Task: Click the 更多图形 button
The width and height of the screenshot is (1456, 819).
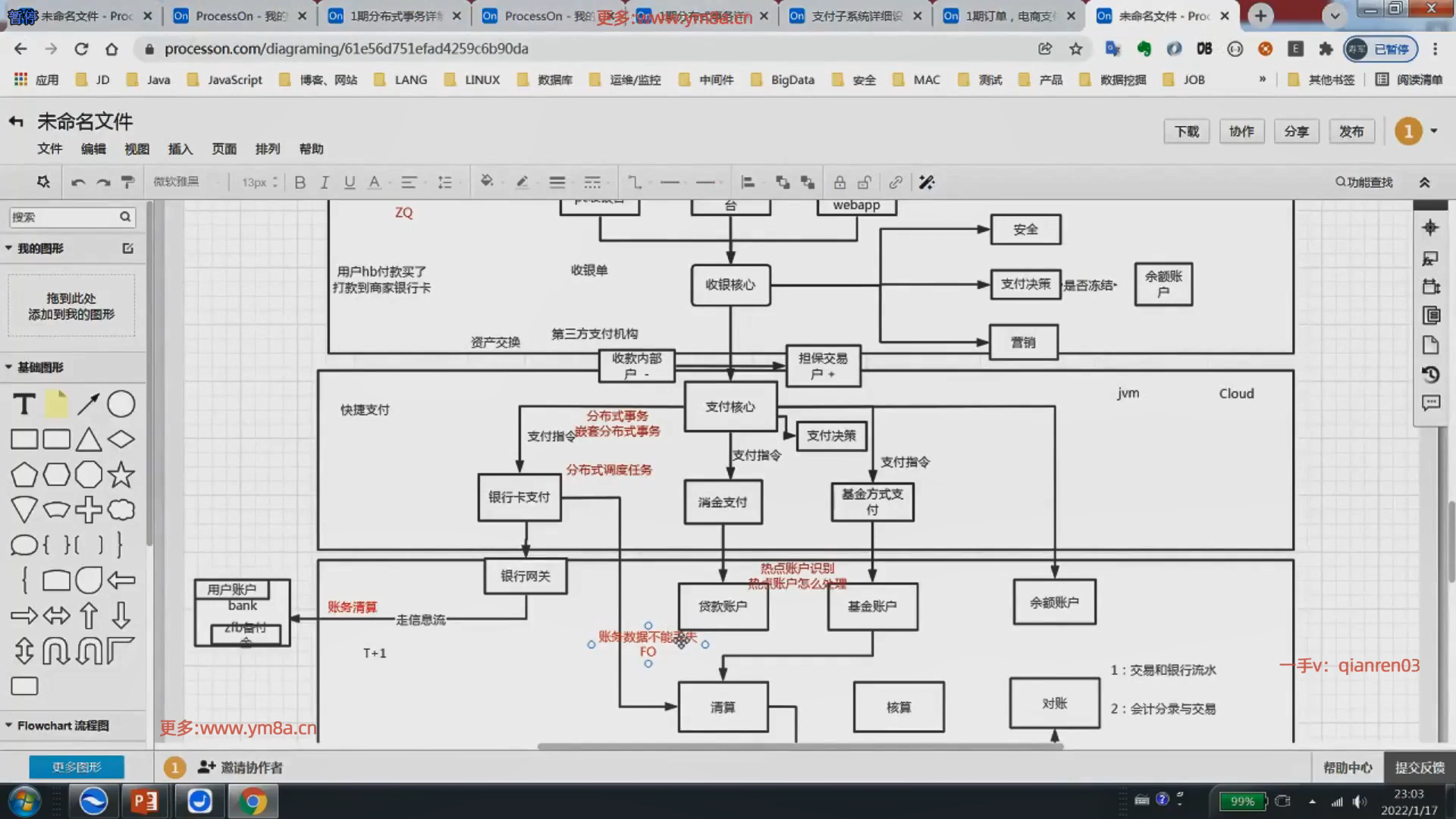Action: tap(77, 767)
